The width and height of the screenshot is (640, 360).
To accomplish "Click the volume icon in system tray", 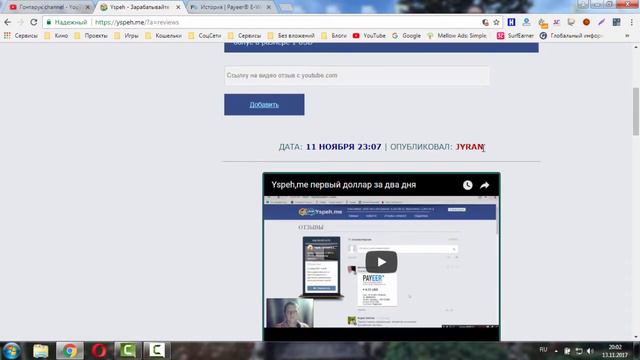I will [x=590, y=351].
